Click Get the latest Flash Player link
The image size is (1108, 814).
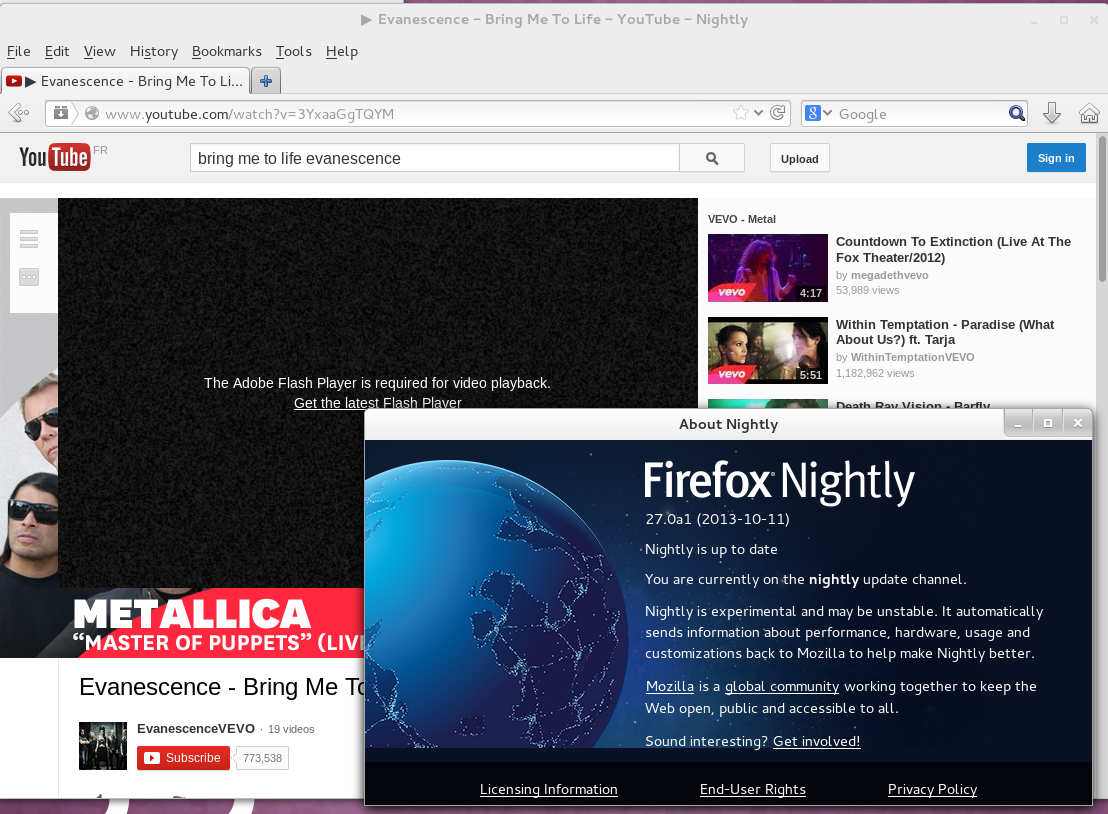click(377, 403)
